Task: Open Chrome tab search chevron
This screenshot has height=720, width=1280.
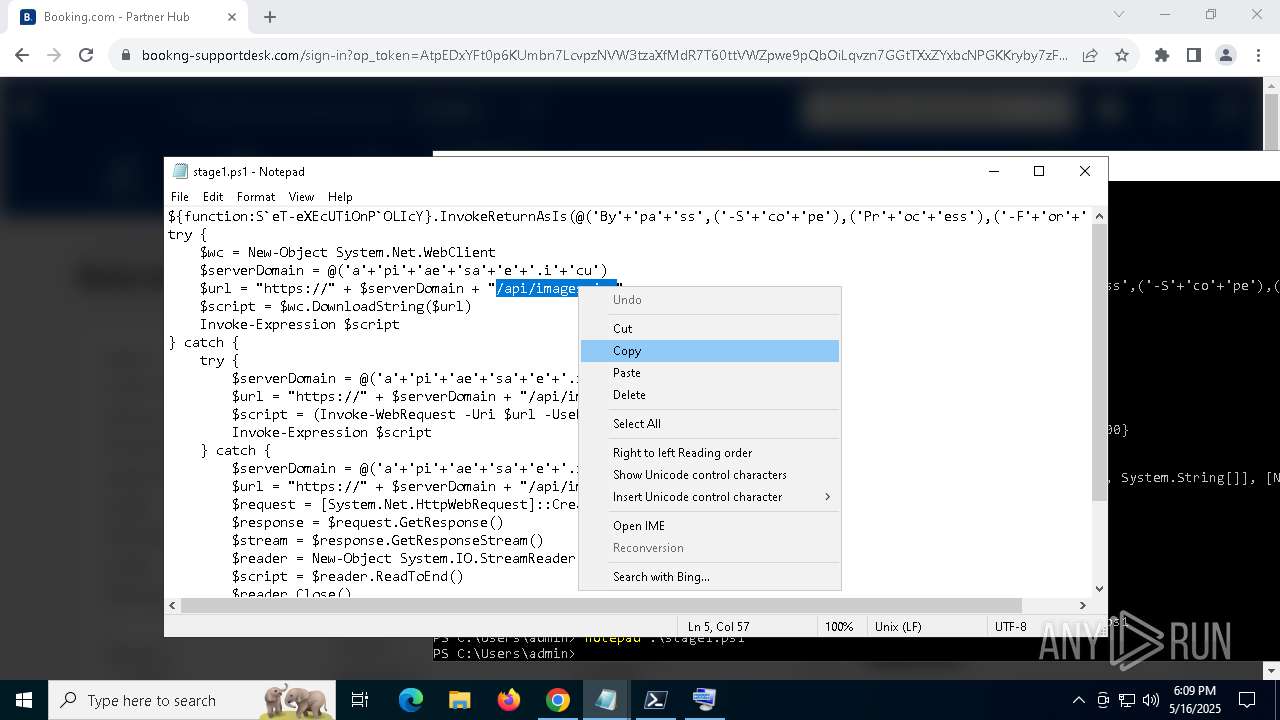Action: 1119,15
